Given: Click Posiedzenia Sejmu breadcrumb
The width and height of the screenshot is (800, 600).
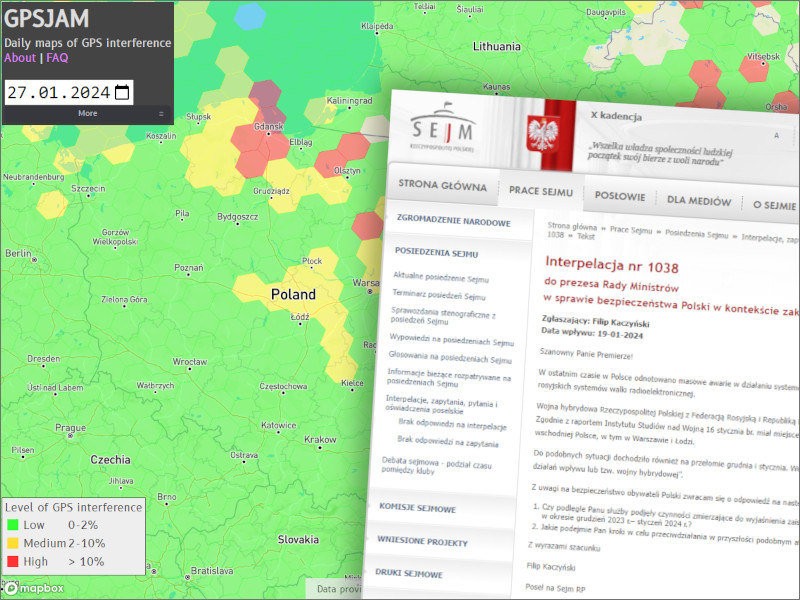Looking at the screenshot, I should 696,234.
